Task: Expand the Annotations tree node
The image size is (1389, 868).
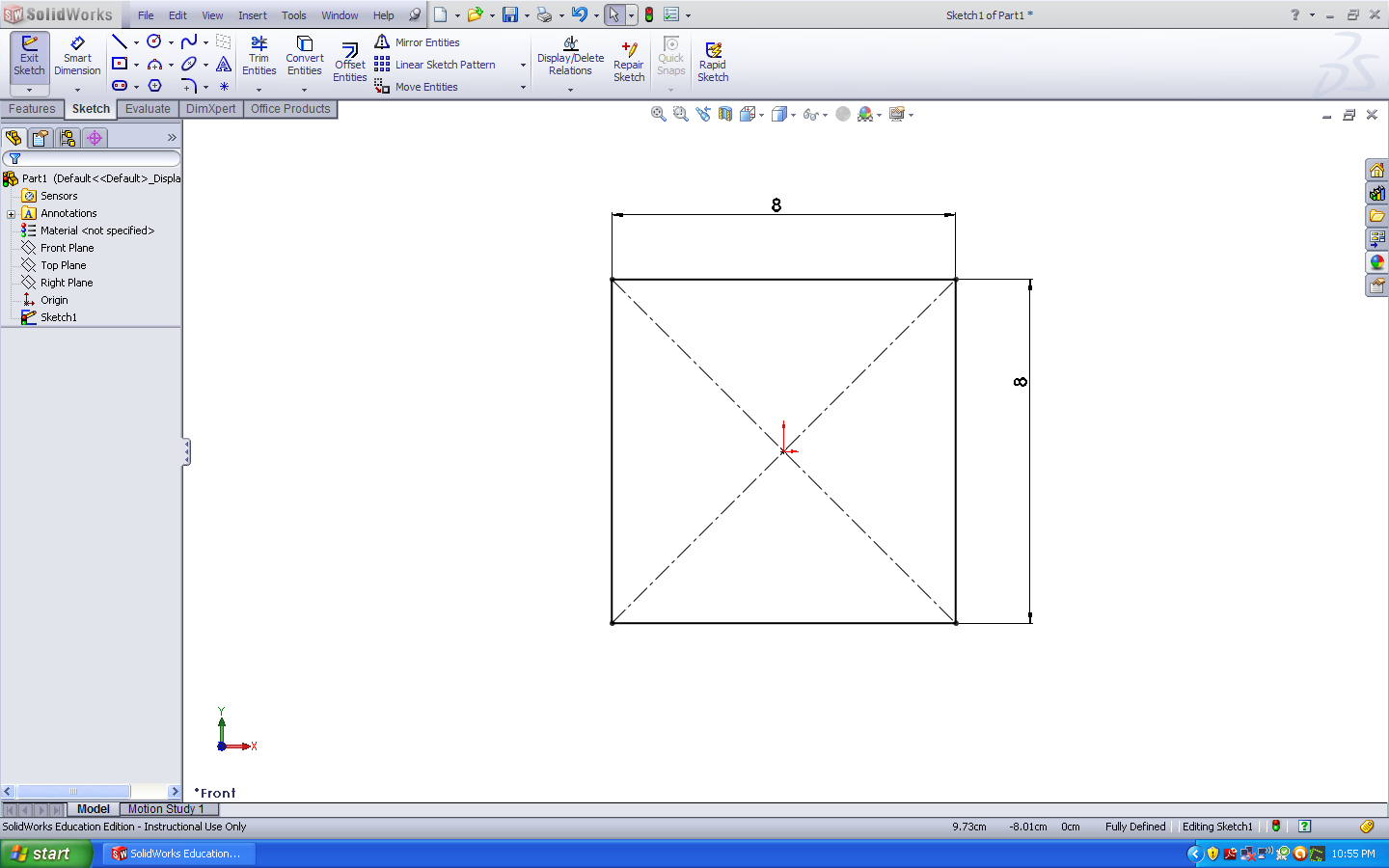Action: point(11,214)
